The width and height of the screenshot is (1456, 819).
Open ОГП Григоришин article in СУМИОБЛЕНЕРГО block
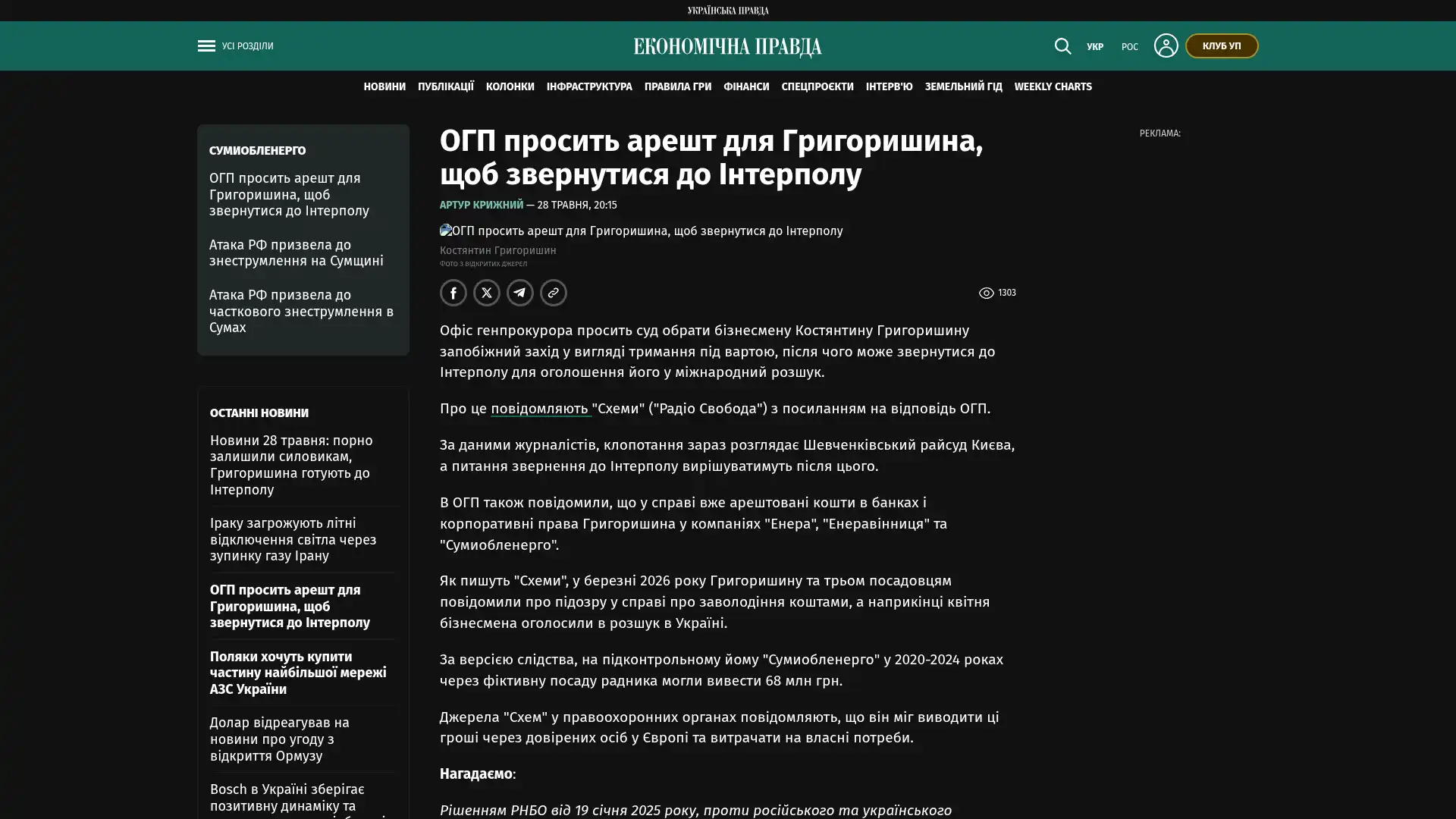289,194
